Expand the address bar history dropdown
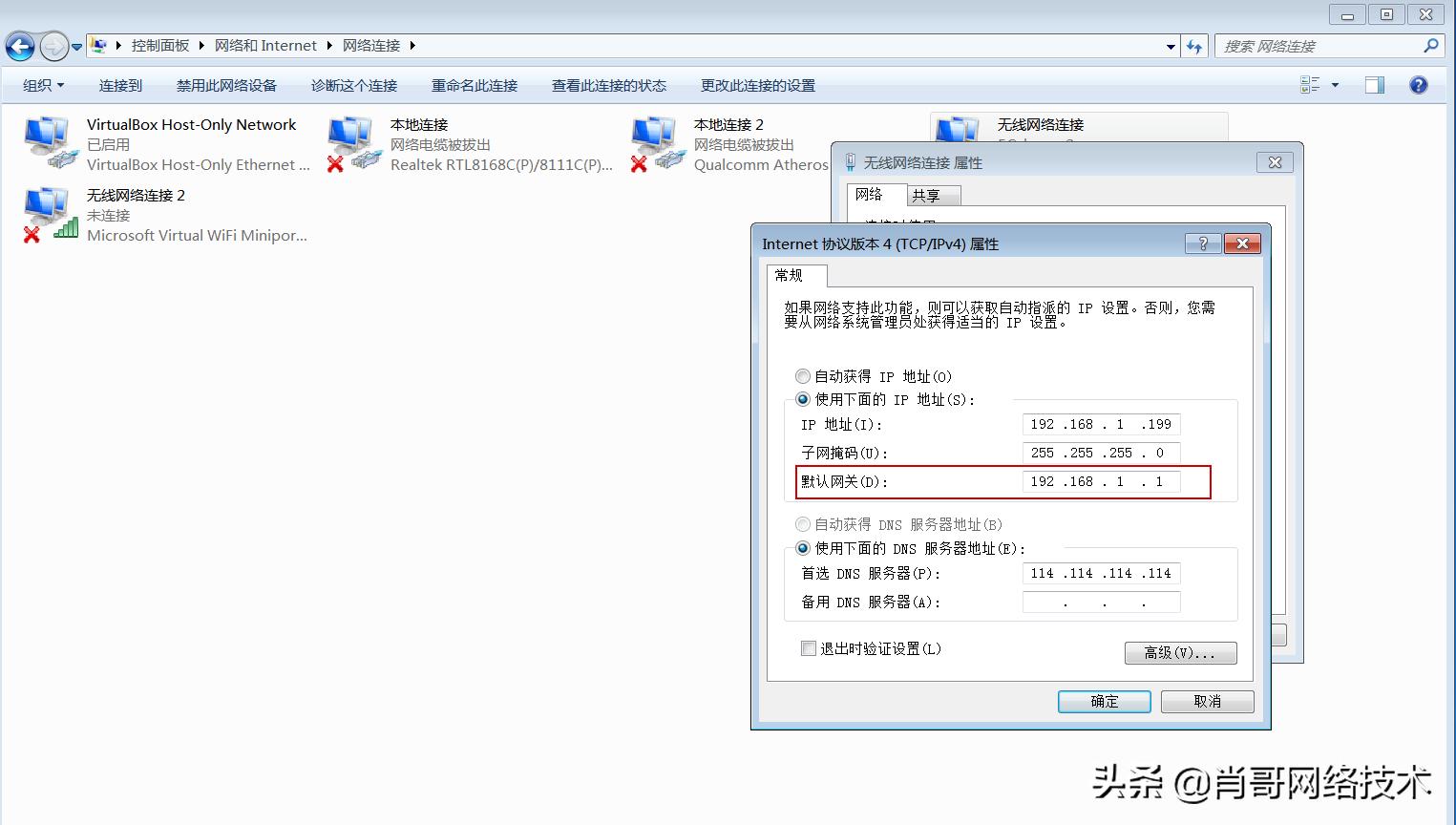 point(1171,45)
